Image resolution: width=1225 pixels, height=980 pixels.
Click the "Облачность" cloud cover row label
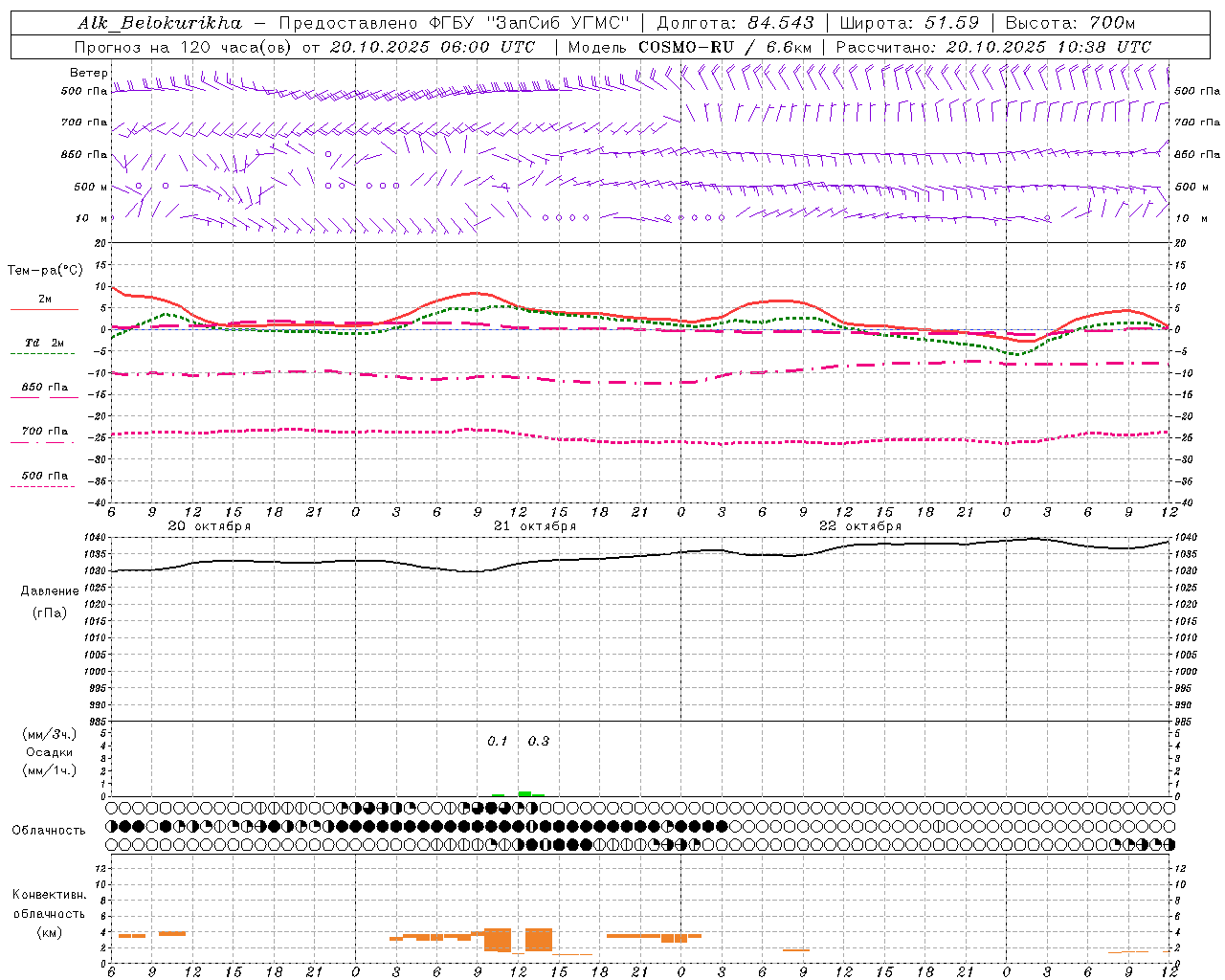pos(49,831)
